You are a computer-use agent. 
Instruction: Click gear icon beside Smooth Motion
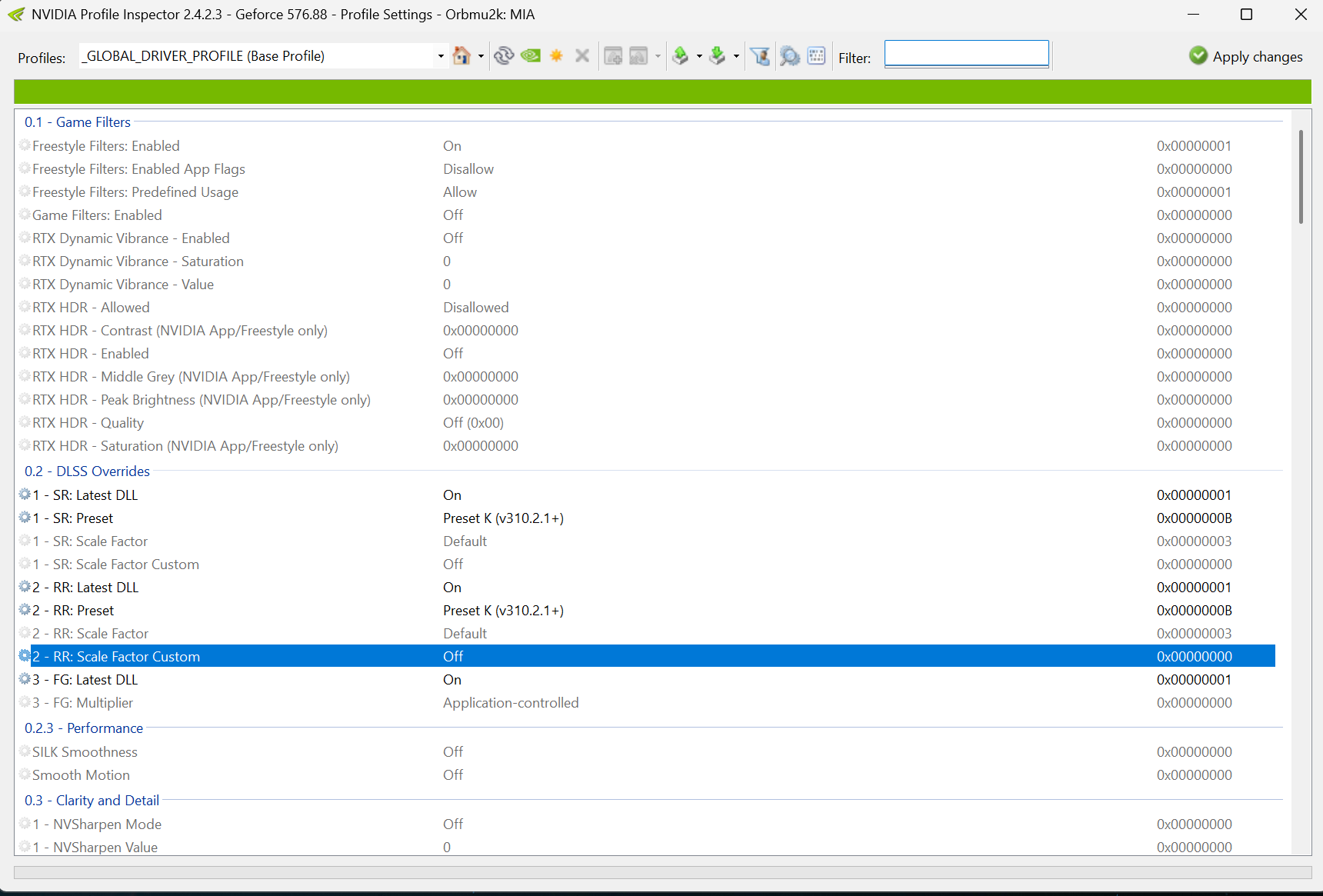(x=25, y=774)
